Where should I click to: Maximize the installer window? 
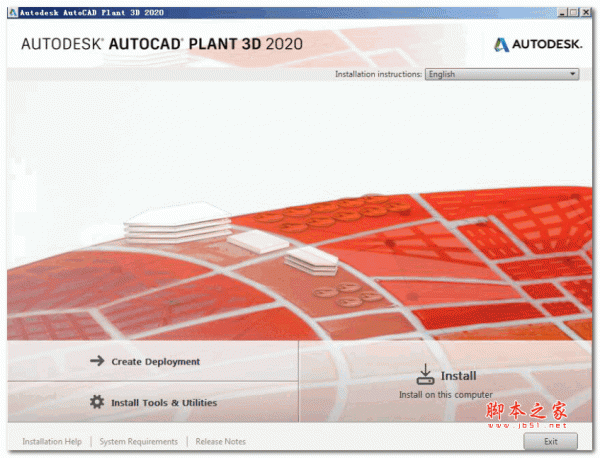(x=573, y=12)
